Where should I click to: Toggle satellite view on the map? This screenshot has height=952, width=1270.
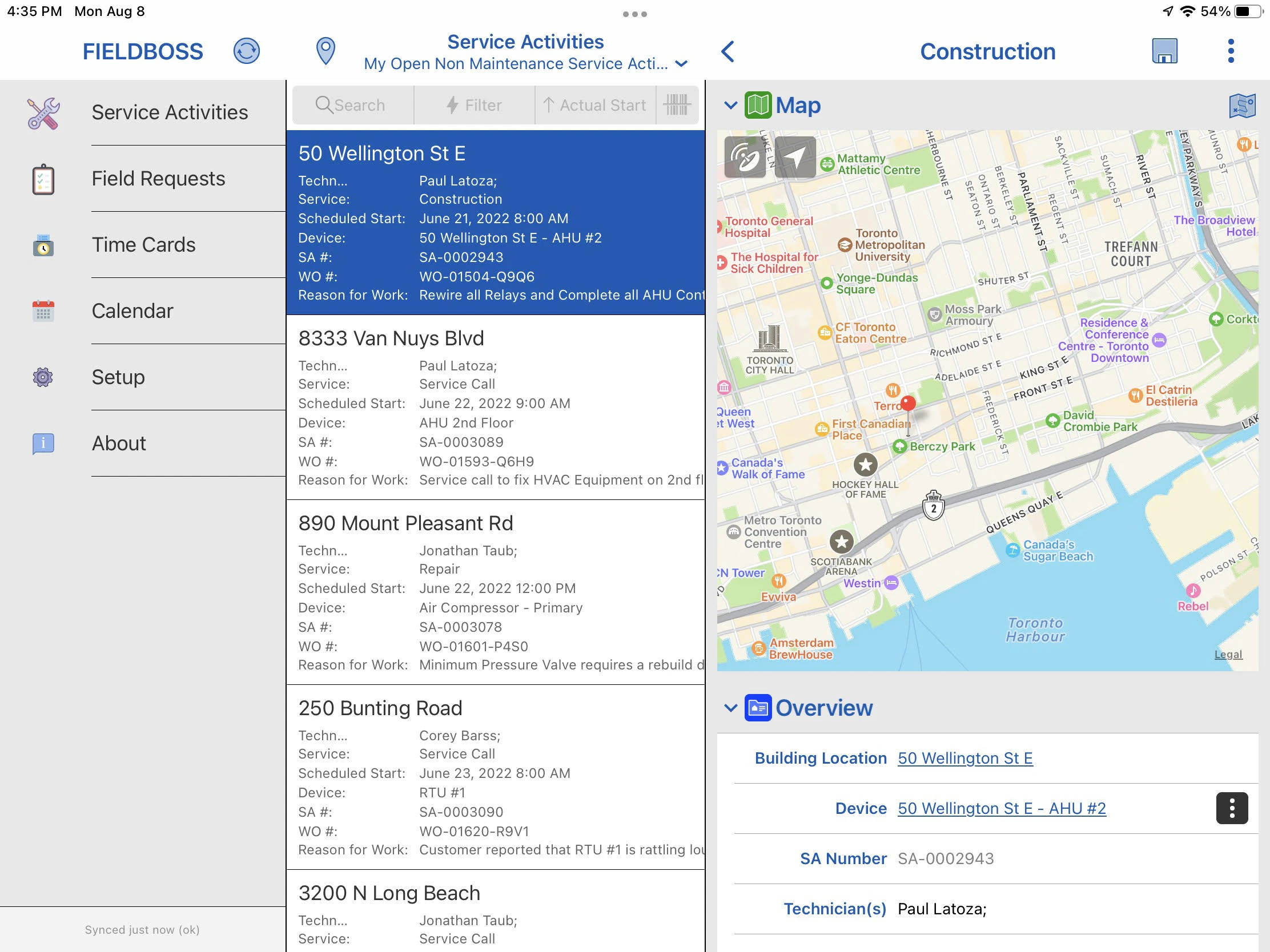tap(745, 158)
